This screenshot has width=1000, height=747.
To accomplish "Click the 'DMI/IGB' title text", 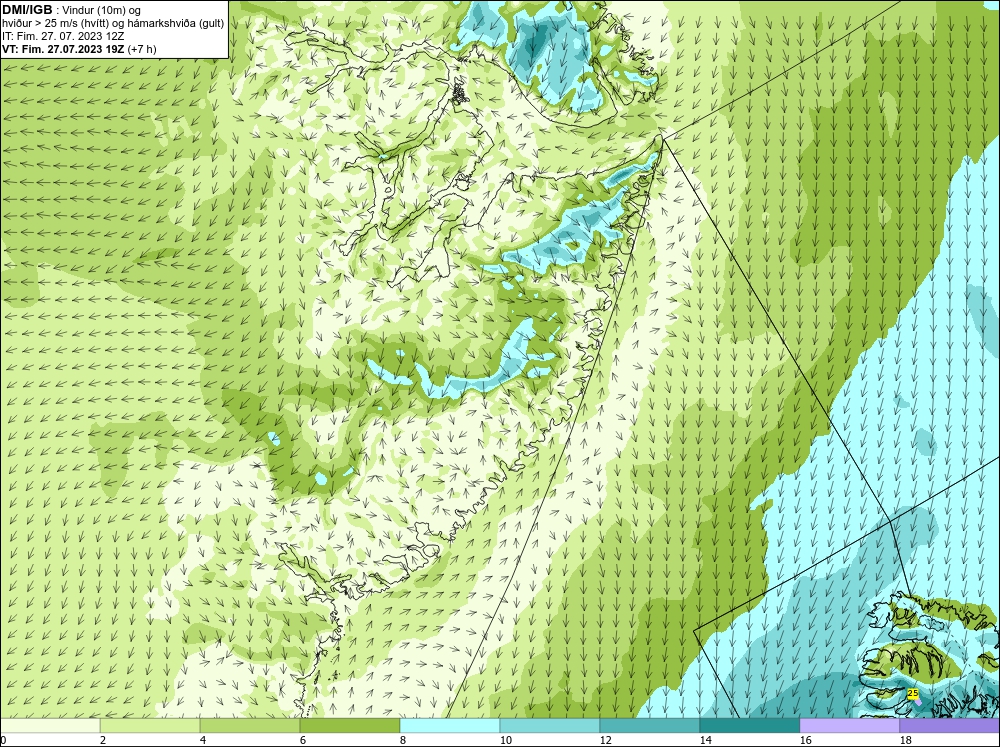I will [27, 10].
